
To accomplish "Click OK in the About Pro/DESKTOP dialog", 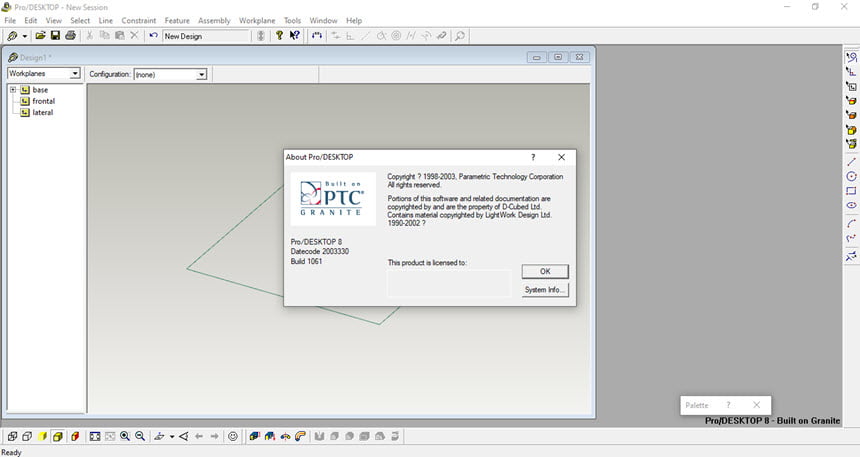I will [x=545, y=271].
